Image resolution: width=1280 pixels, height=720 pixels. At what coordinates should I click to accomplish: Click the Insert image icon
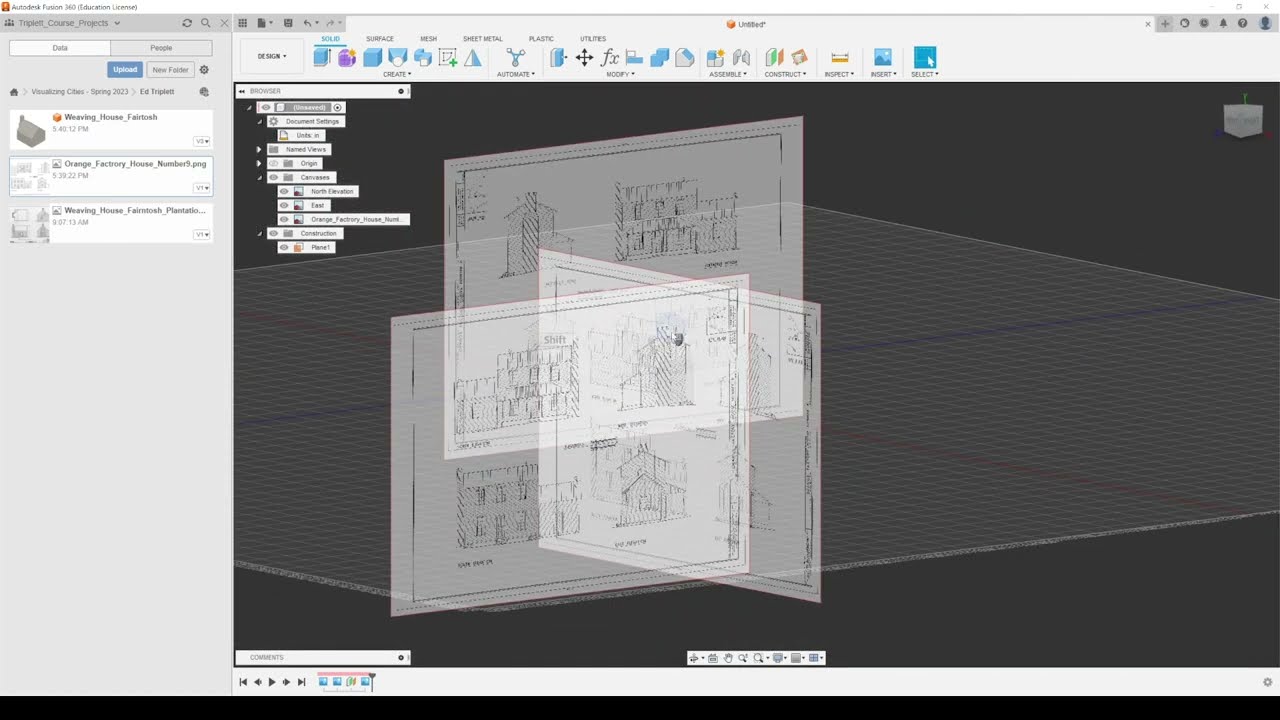click(x=882, y=57)
